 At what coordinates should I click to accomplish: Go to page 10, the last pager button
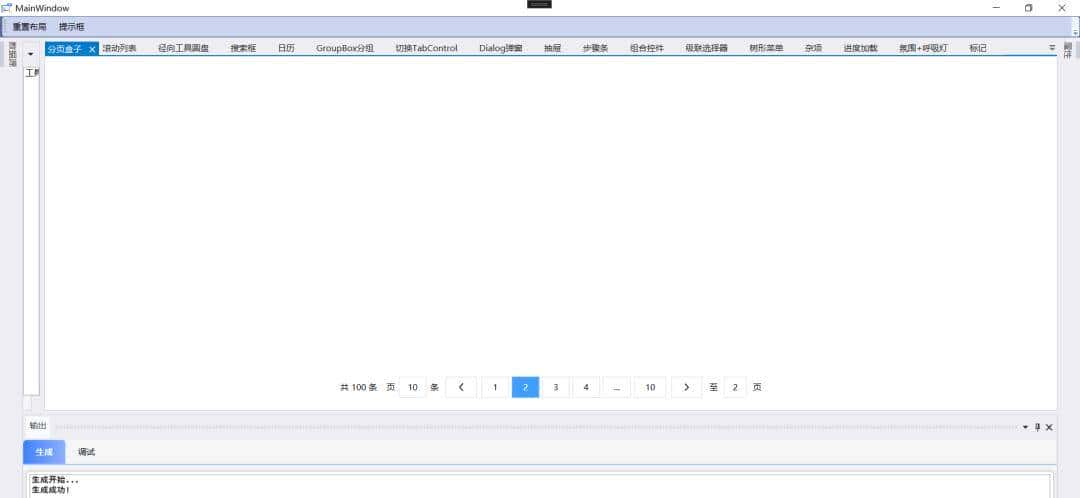coord(650,387)
